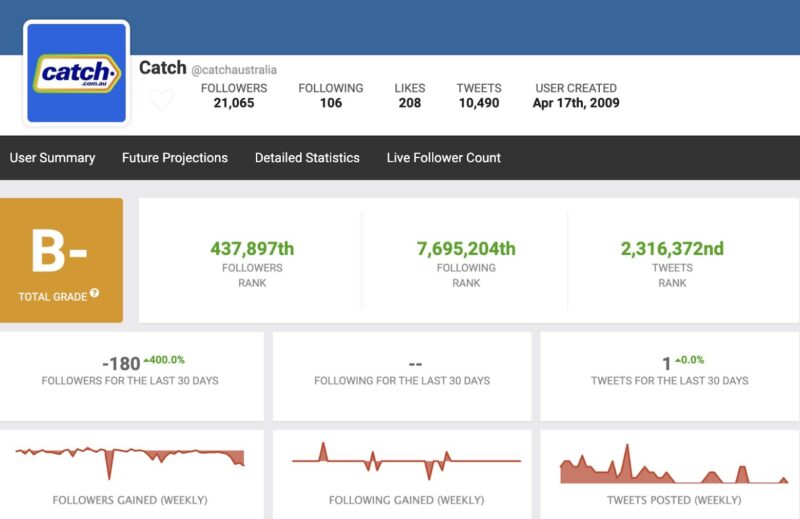Click the Following Gained weekly chart
The height and width of the screenshot is (519, 800).
[406, 462]
